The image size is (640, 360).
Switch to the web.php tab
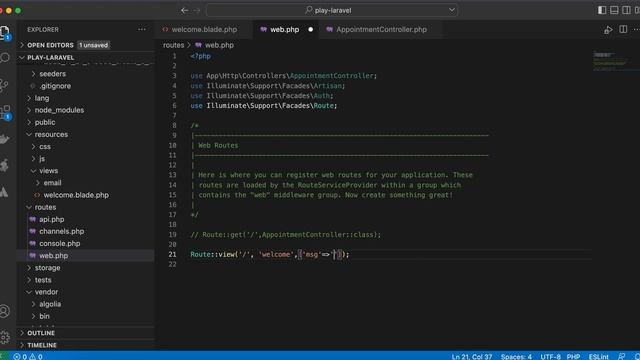pyautogui.click(x=284, y=29)
